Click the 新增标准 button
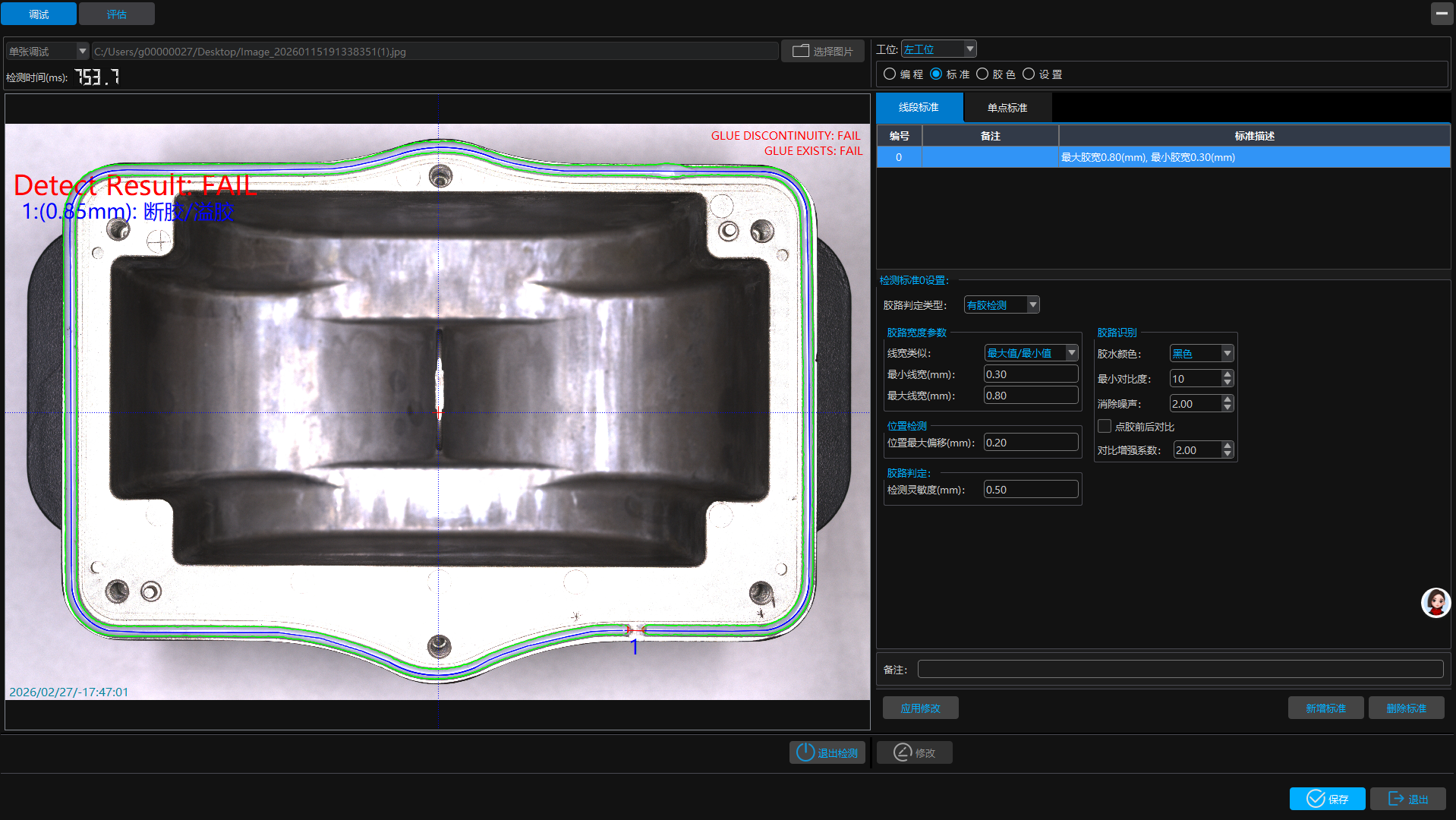The width and height of the screenshot is (1456, 820). coord(1325,708)
